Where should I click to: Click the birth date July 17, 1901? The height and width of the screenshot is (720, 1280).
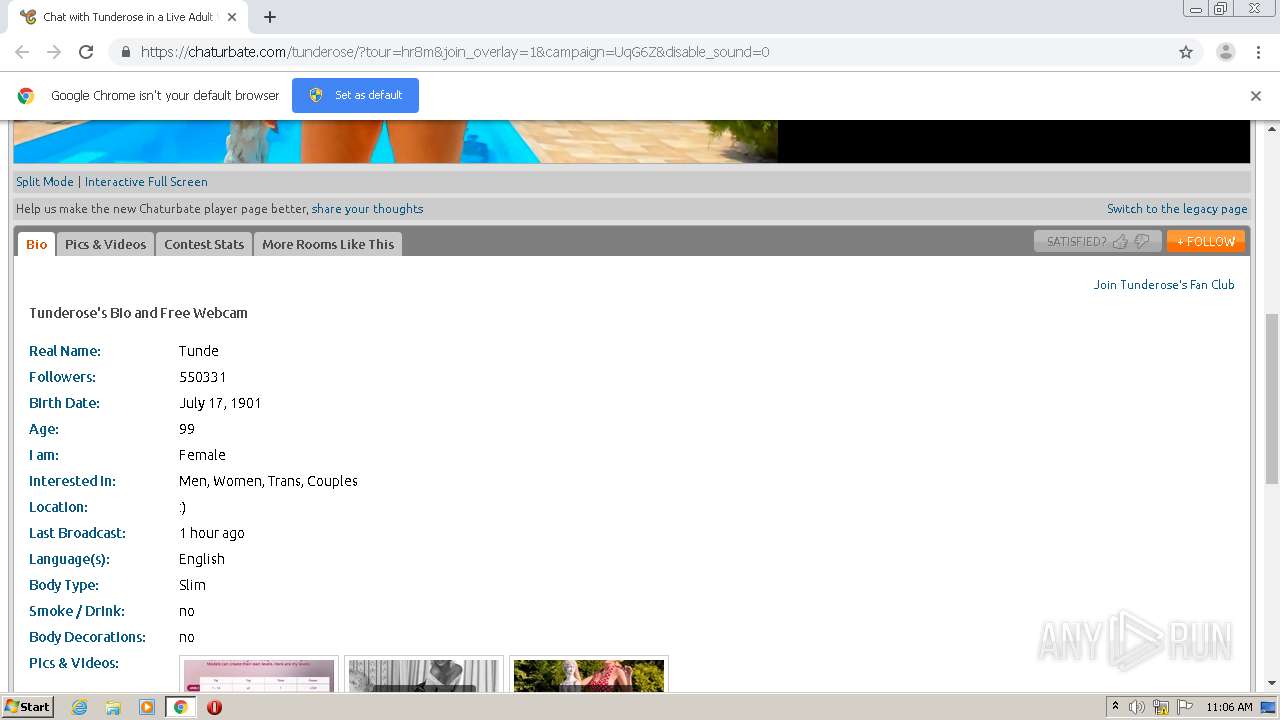[x=220, y=403]
